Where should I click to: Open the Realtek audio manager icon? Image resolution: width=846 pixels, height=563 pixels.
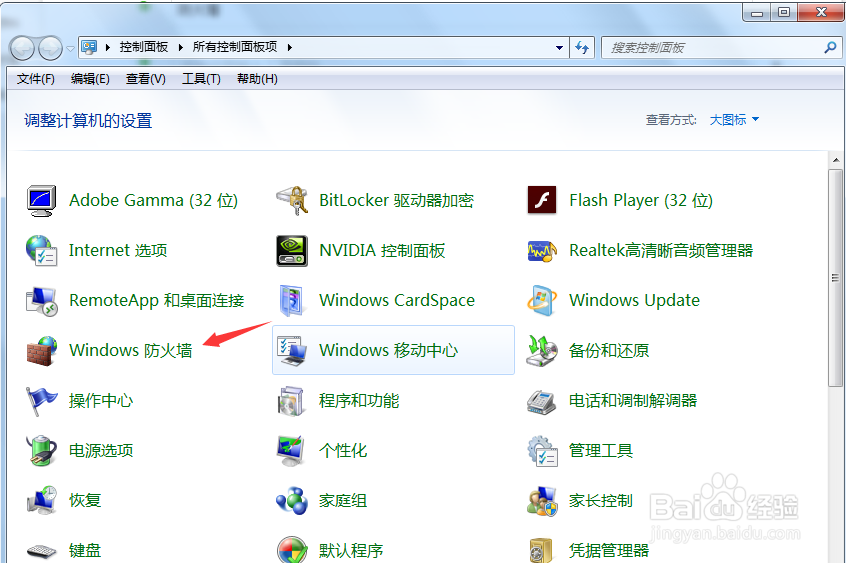point(542,250)
